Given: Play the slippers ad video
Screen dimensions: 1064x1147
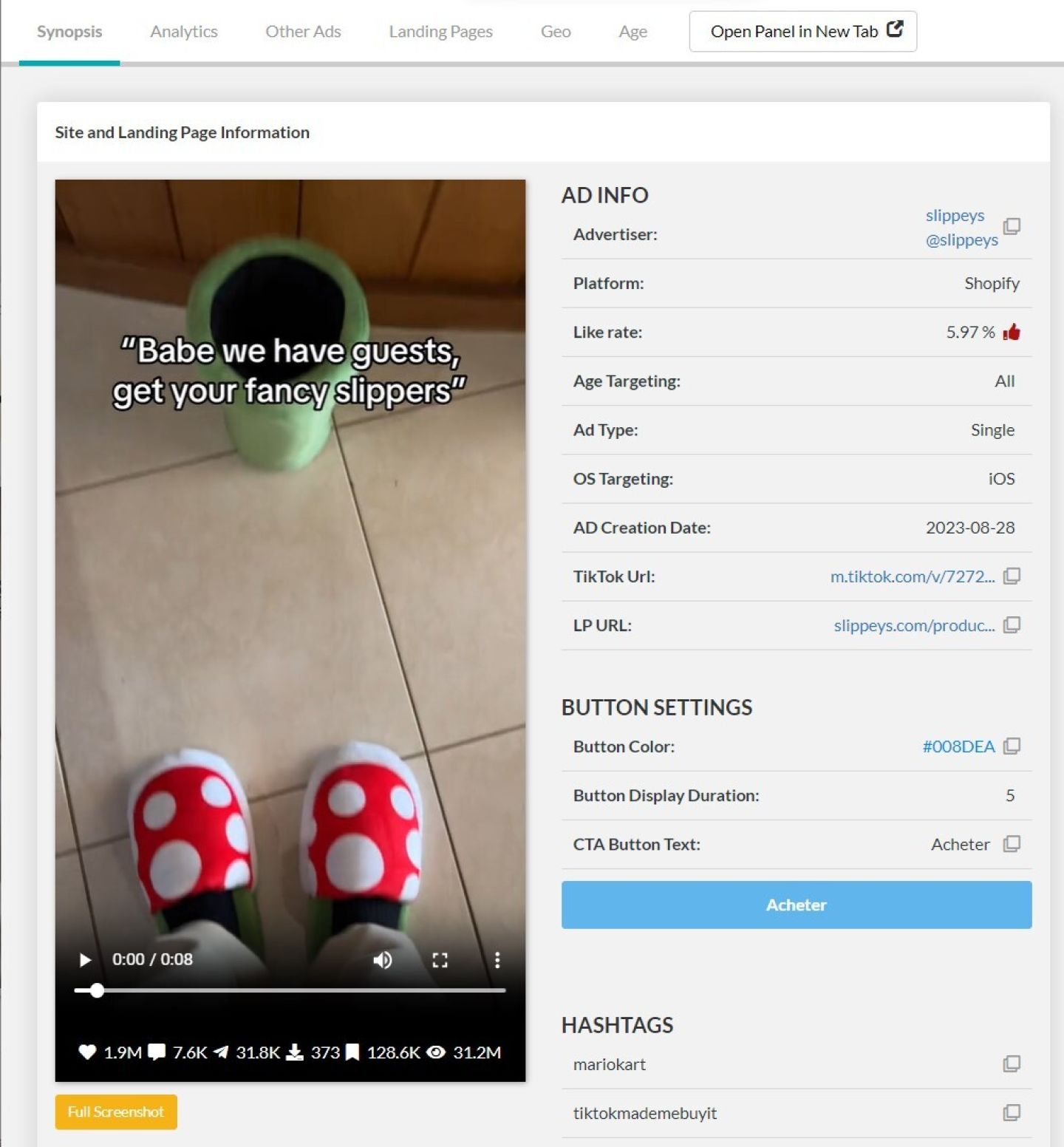Looking at the screenshot, I should [x=85, y=960].
